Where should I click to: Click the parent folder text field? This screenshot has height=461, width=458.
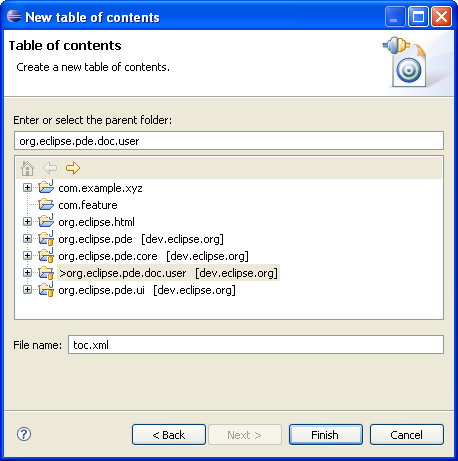(229, 141)
